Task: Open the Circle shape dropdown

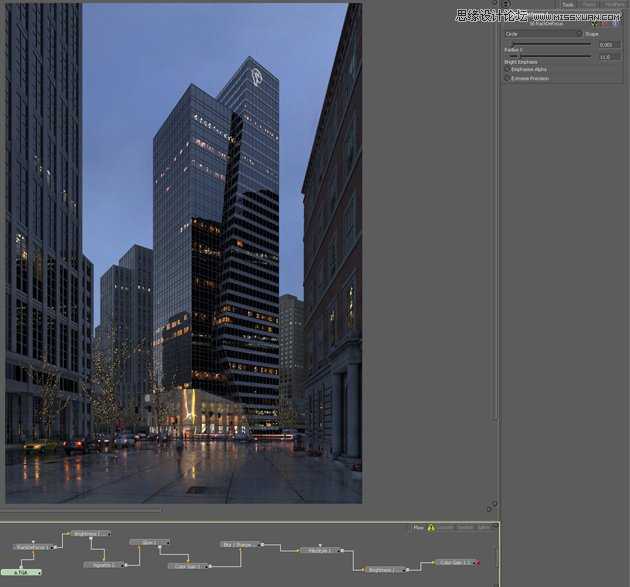Action: tap(543, 34)
